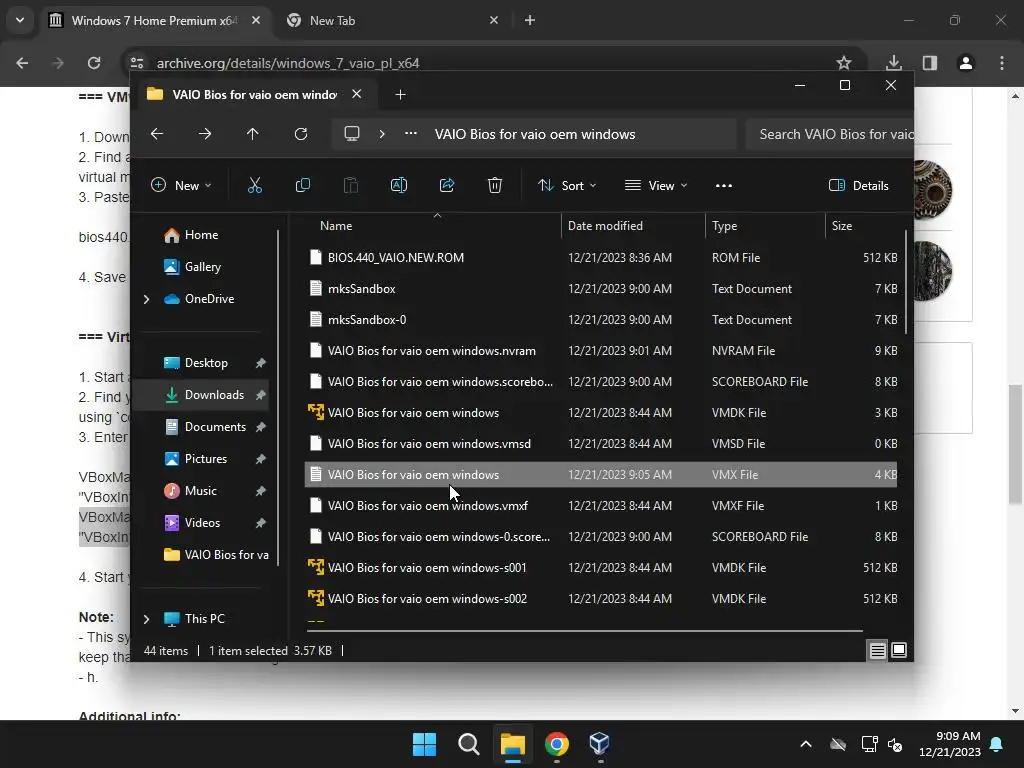1024x768 pixels.
Task: Switch to details list view icon in status bar
Action: pyautogui.click(x=877, y=650)
